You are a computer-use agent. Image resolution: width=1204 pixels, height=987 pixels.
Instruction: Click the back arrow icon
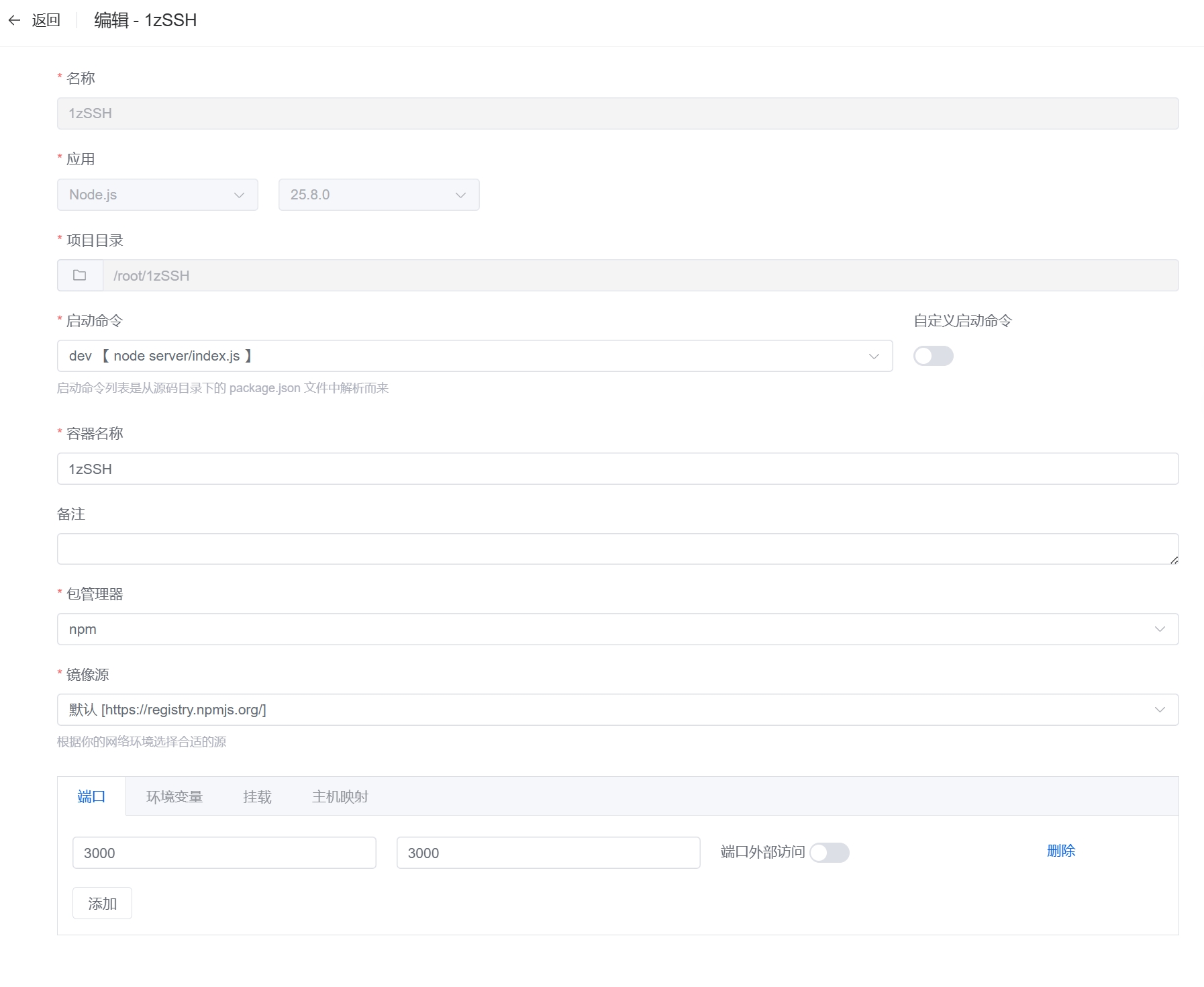[x=14, y=20]
